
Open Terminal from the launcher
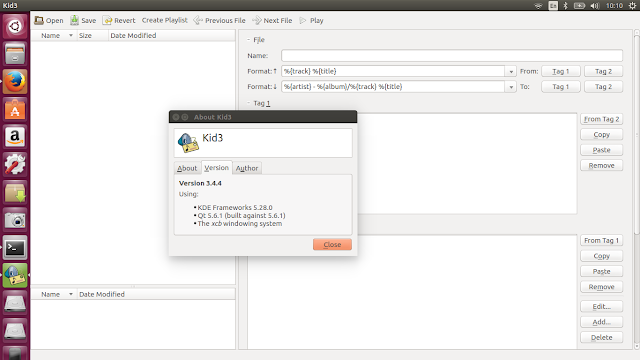point(15,248)
